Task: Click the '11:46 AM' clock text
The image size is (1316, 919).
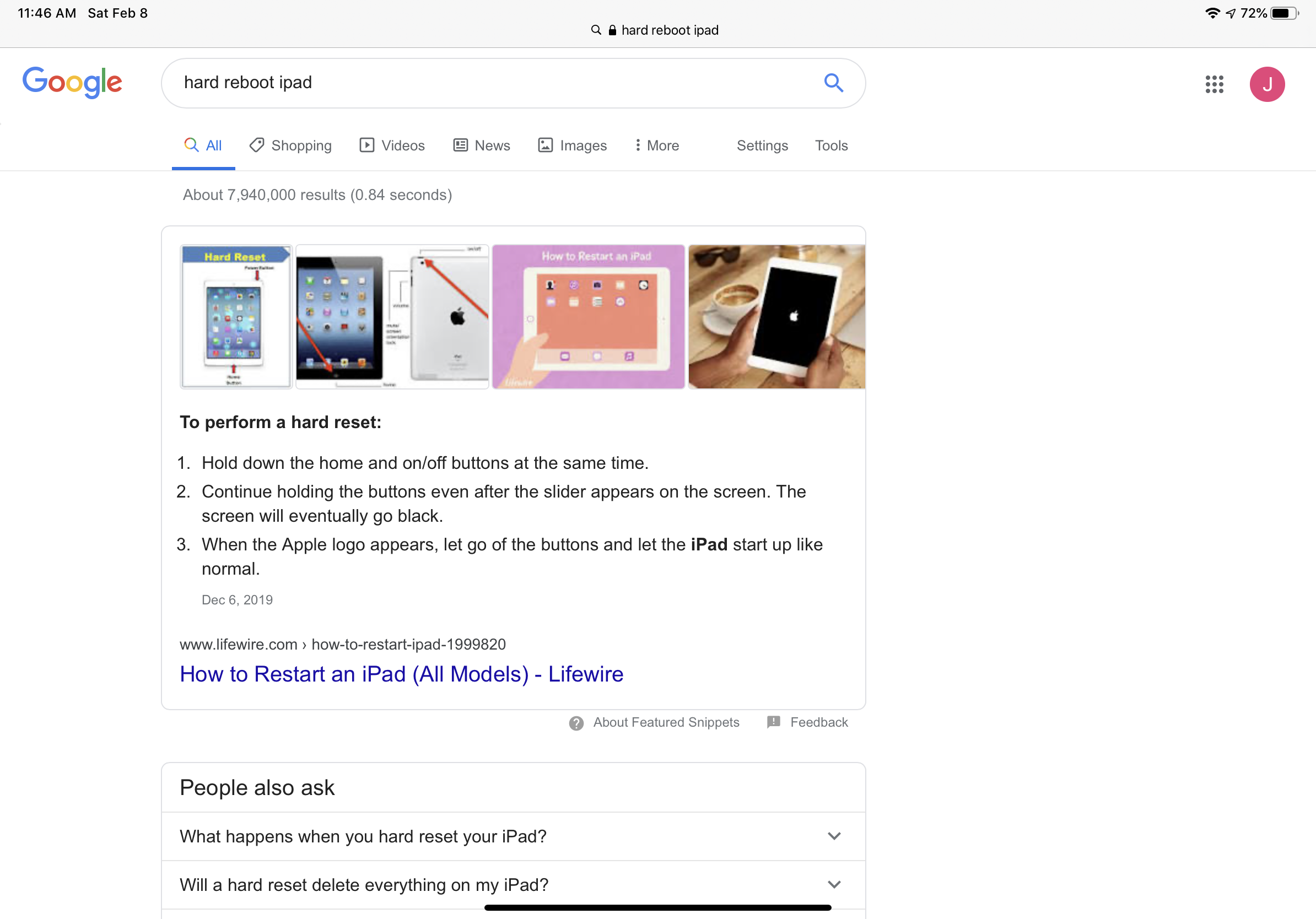Action: tap(47, 13)
